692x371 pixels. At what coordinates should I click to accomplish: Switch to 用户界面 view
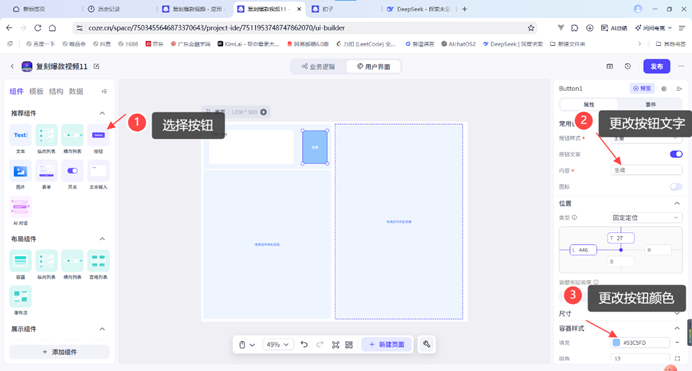[373, 67]
